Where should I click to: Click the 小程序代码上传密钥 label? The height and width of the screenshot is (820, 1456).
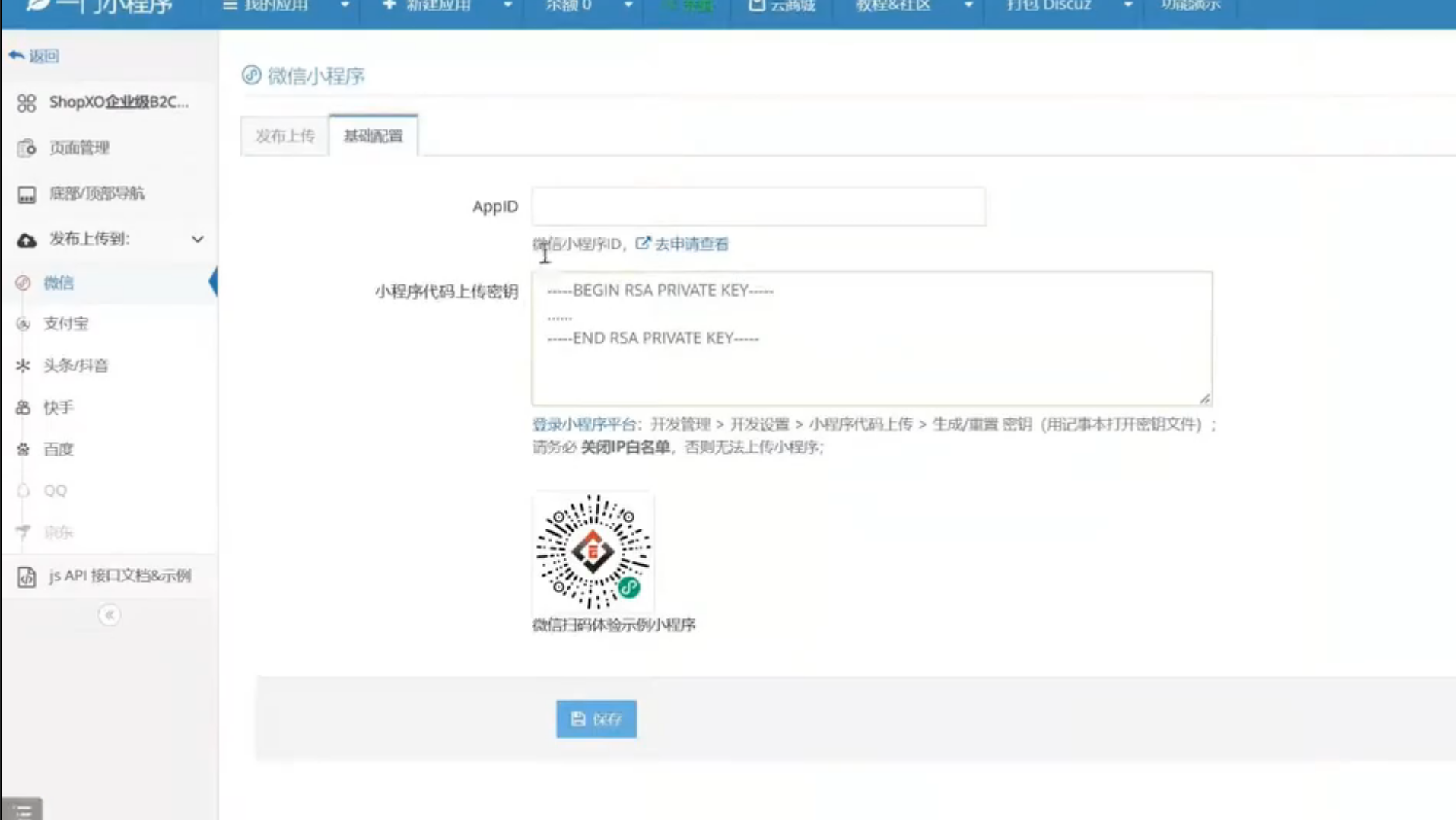[x=447, y=291]
